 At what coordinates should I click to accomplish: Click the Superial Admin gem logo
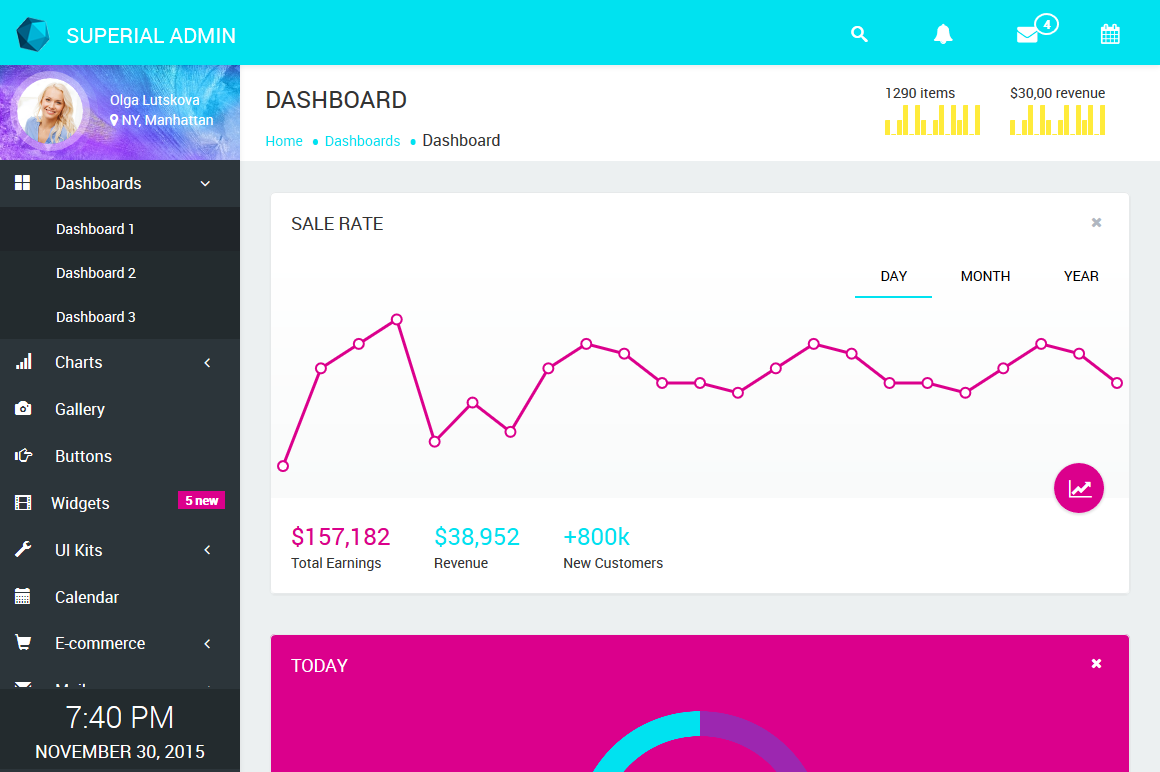click(x=33, y=35)
